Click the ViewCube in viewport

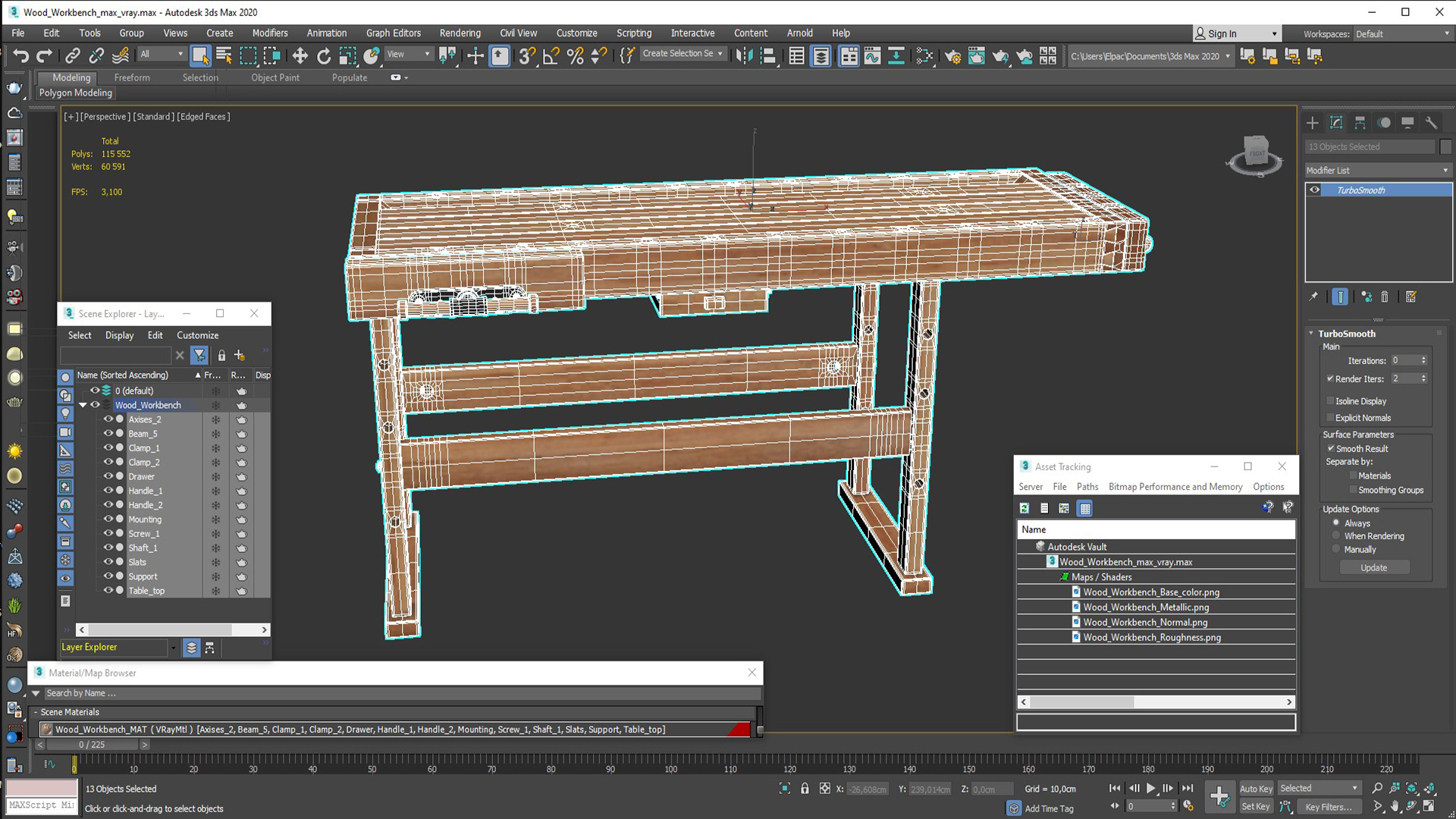click(1255, 155)
